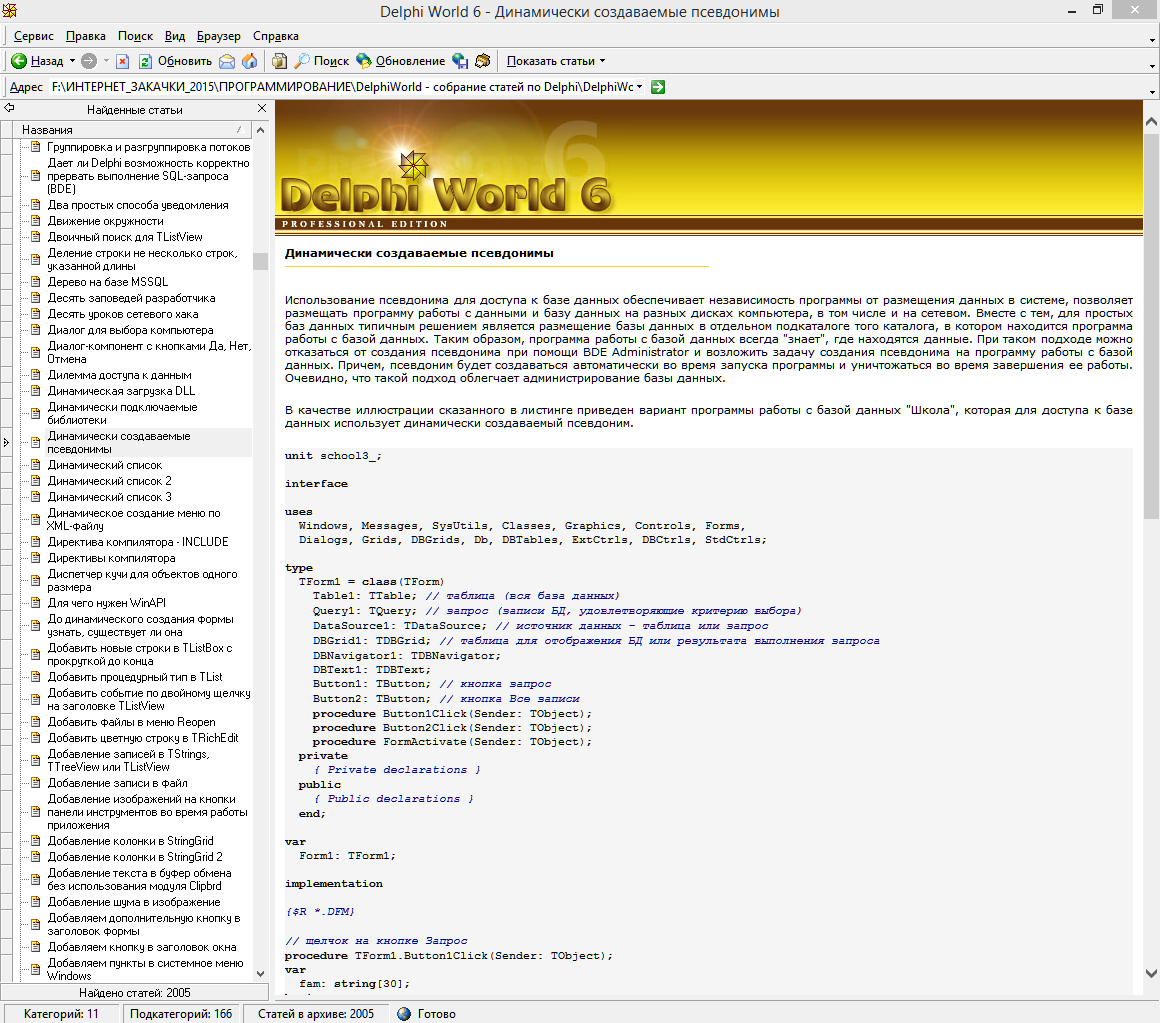Click the envelope mail icon in toolbar
This screenshot has height=1023, width=1160.
pos(227,61)
